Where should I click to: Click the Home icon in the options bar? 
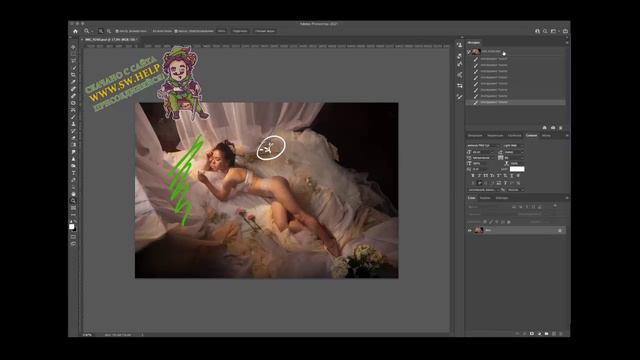pos(76,31)
